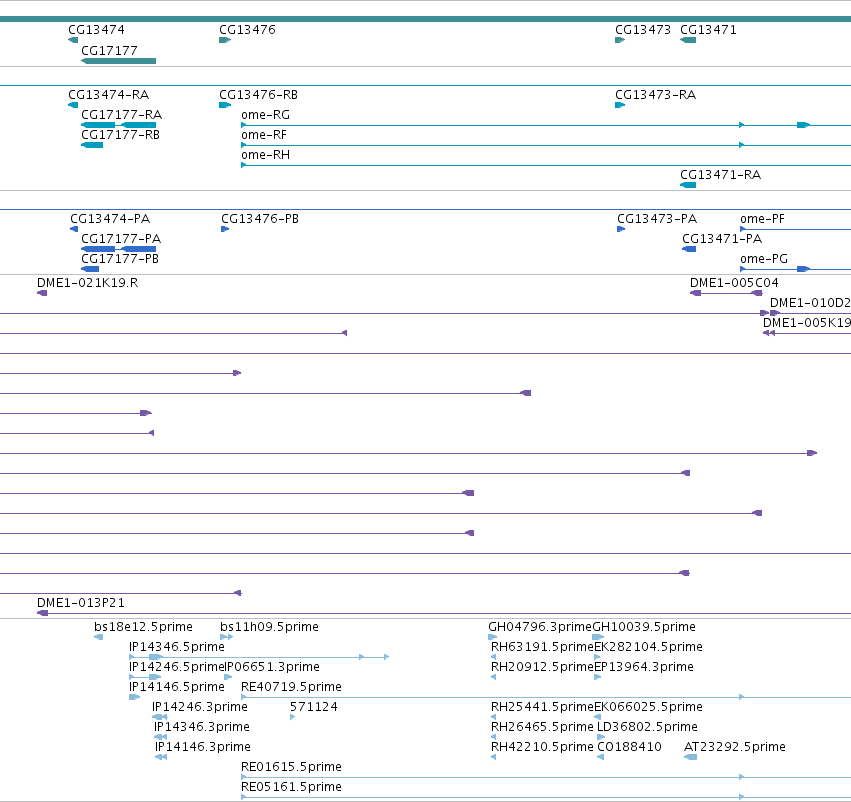Click transcript CG13476-RB

(258, 95)
